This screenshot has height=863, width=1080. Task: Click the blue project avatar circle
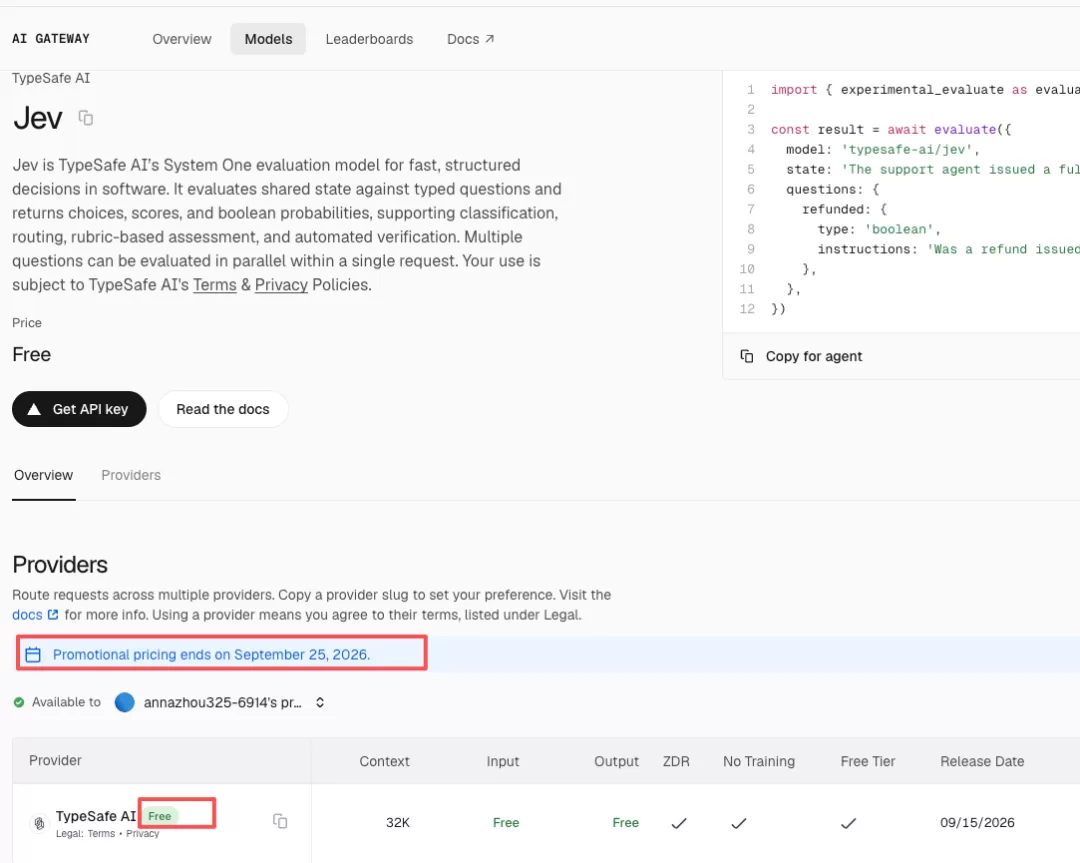point(125,703)
